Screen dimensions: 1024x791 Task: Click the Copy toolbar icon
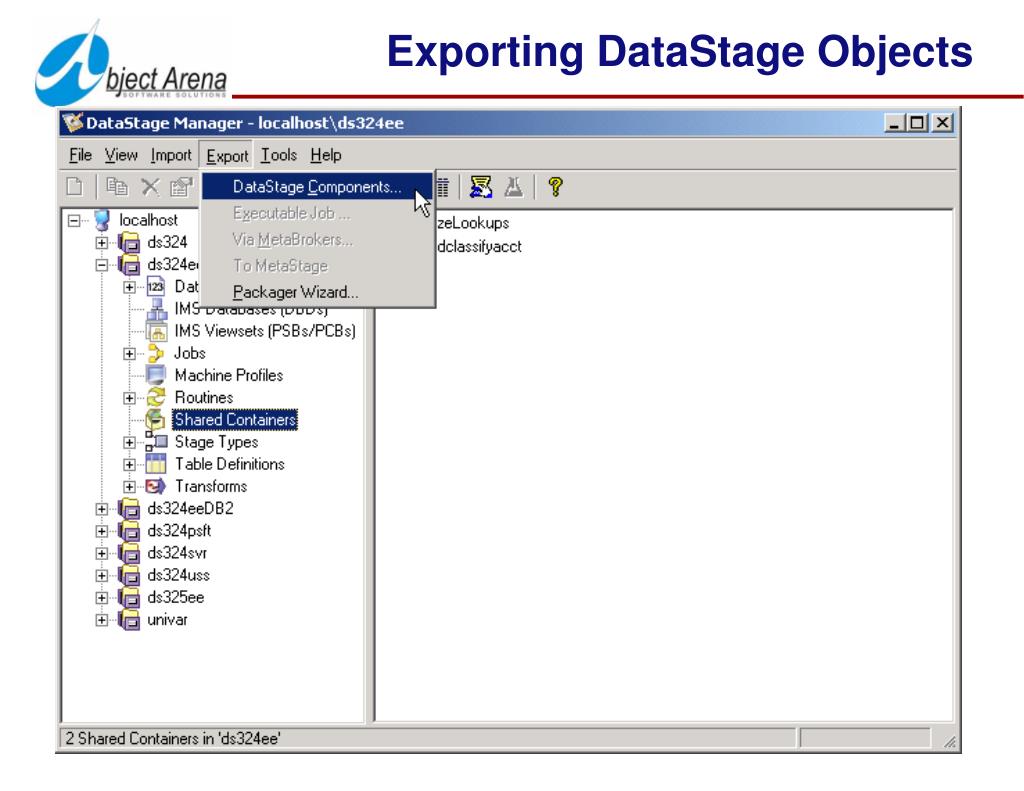(x=117, y=187)
